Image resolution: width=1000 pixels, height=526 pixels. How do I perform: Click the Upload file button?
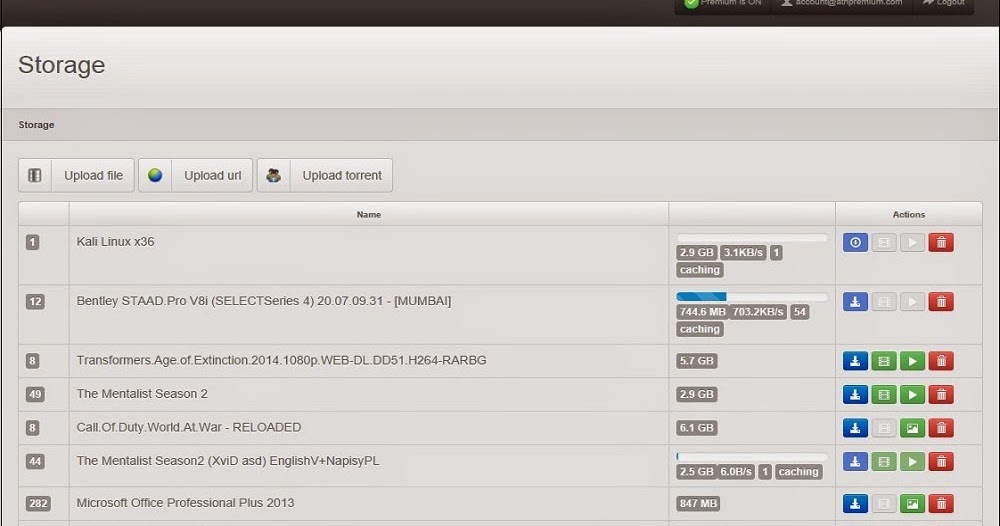click(x=77, y=175)
